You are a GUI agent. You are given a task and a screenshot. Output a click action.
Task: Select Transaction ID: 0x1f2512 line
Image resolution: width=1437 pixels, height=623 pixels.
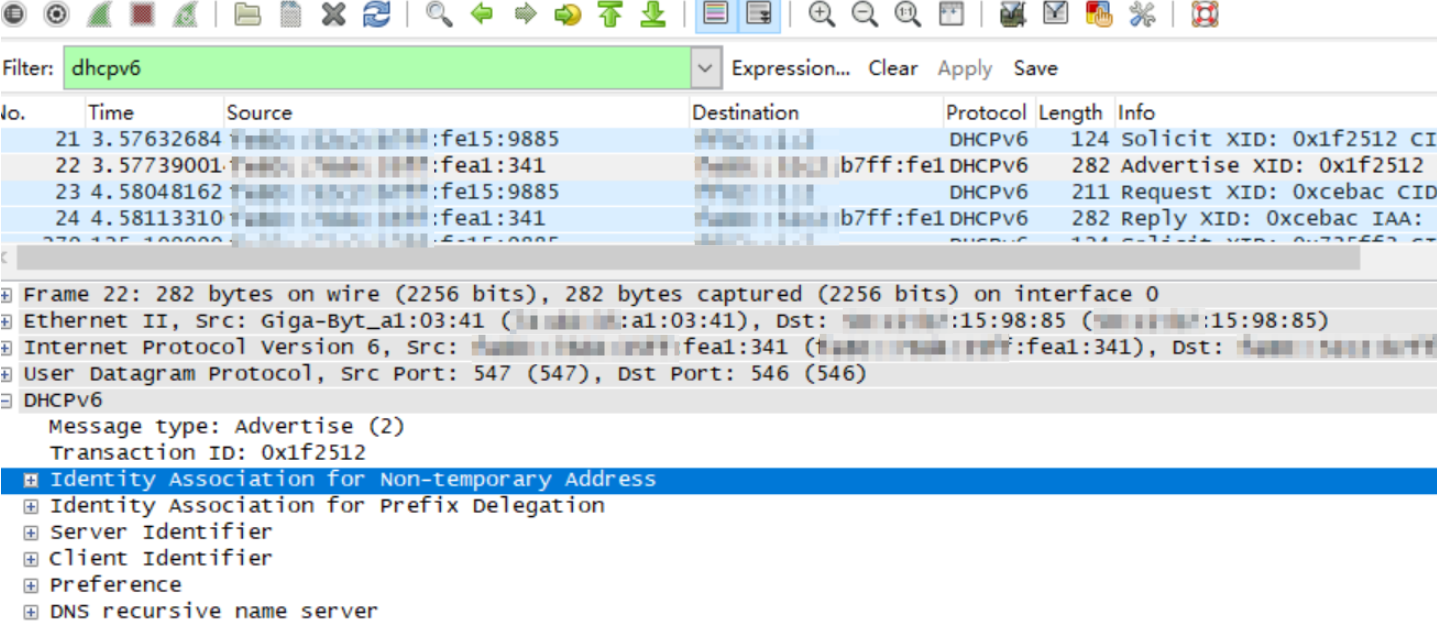click(x=207, y=453)
